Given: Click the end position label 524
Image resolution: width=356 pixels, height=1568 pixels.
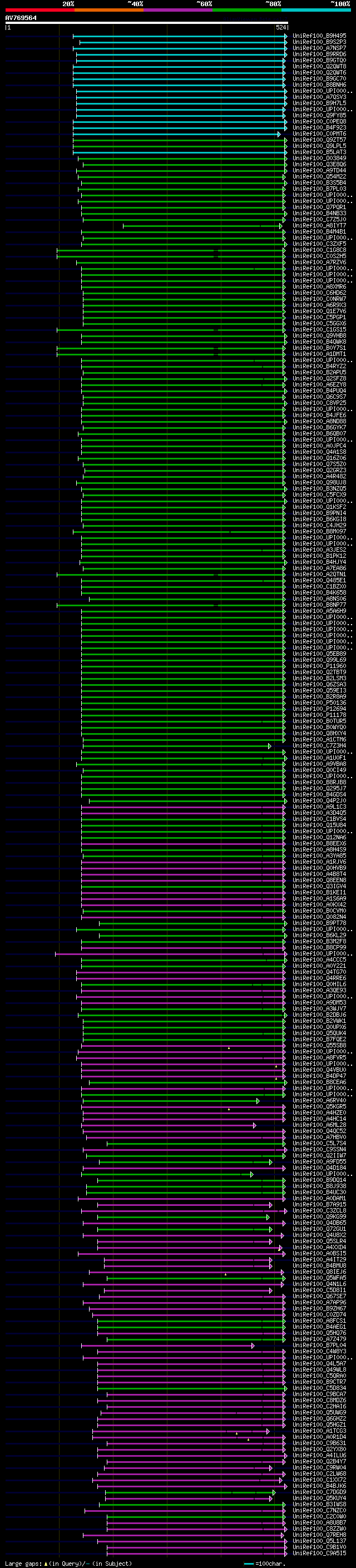Looking at the screenshot, I should [x=280, y=27].
